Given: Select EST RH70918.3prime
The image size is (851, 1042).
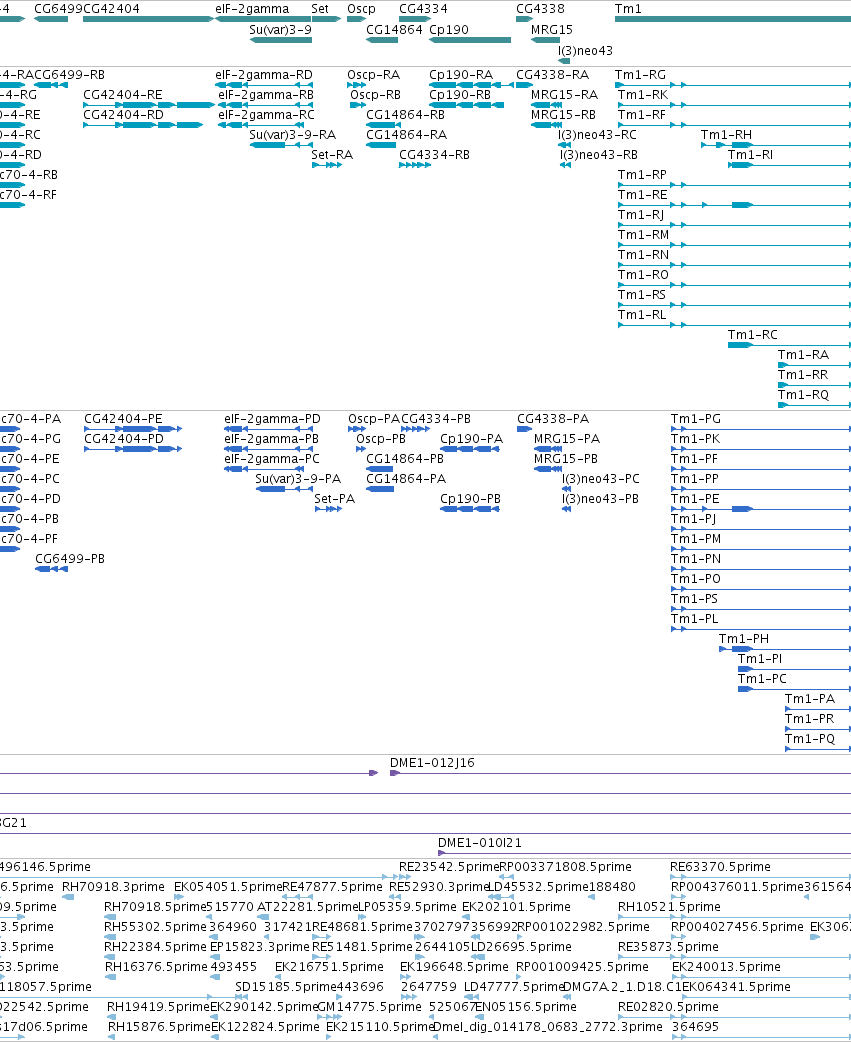Looking at the screenshot, I should click(113, 886).
